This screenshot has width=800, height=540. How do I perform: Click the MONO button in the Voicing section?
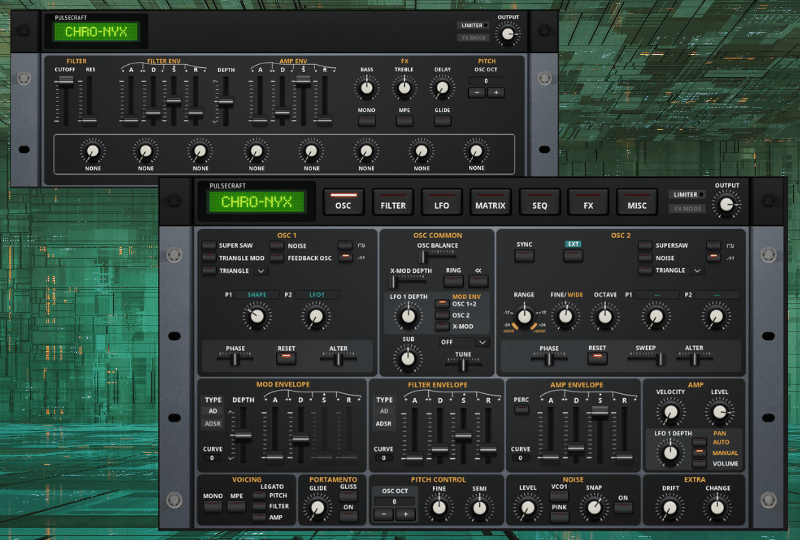click(x=213, y=506)
